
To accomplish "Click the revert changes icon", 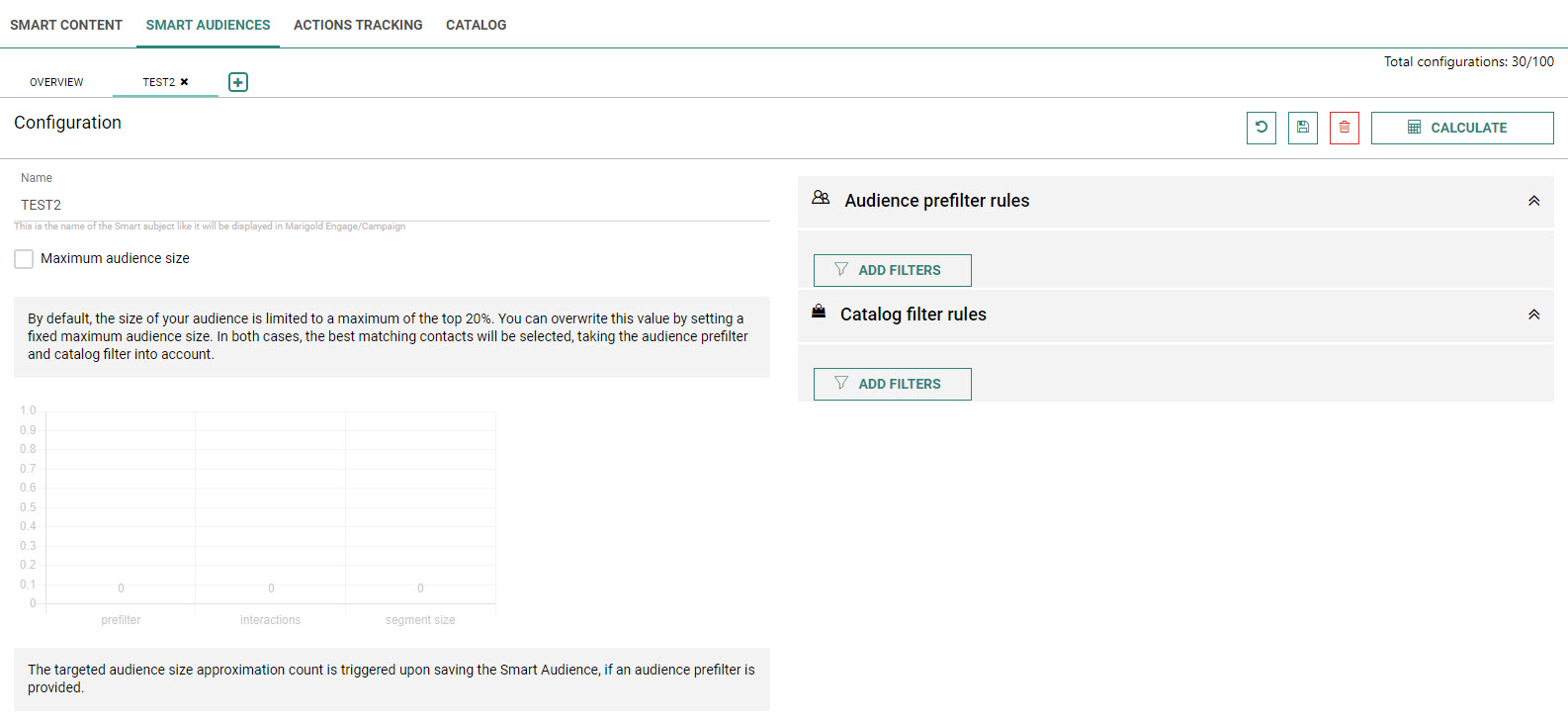I will 1262,128.
